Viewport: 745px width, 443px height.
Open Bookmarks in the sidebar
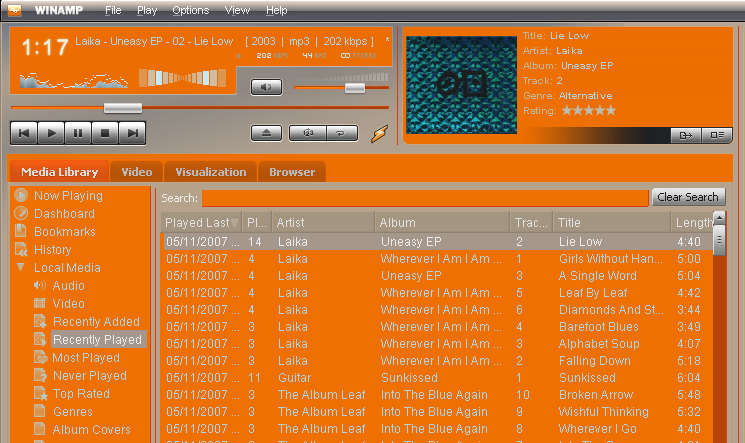[x=65, y=231]
